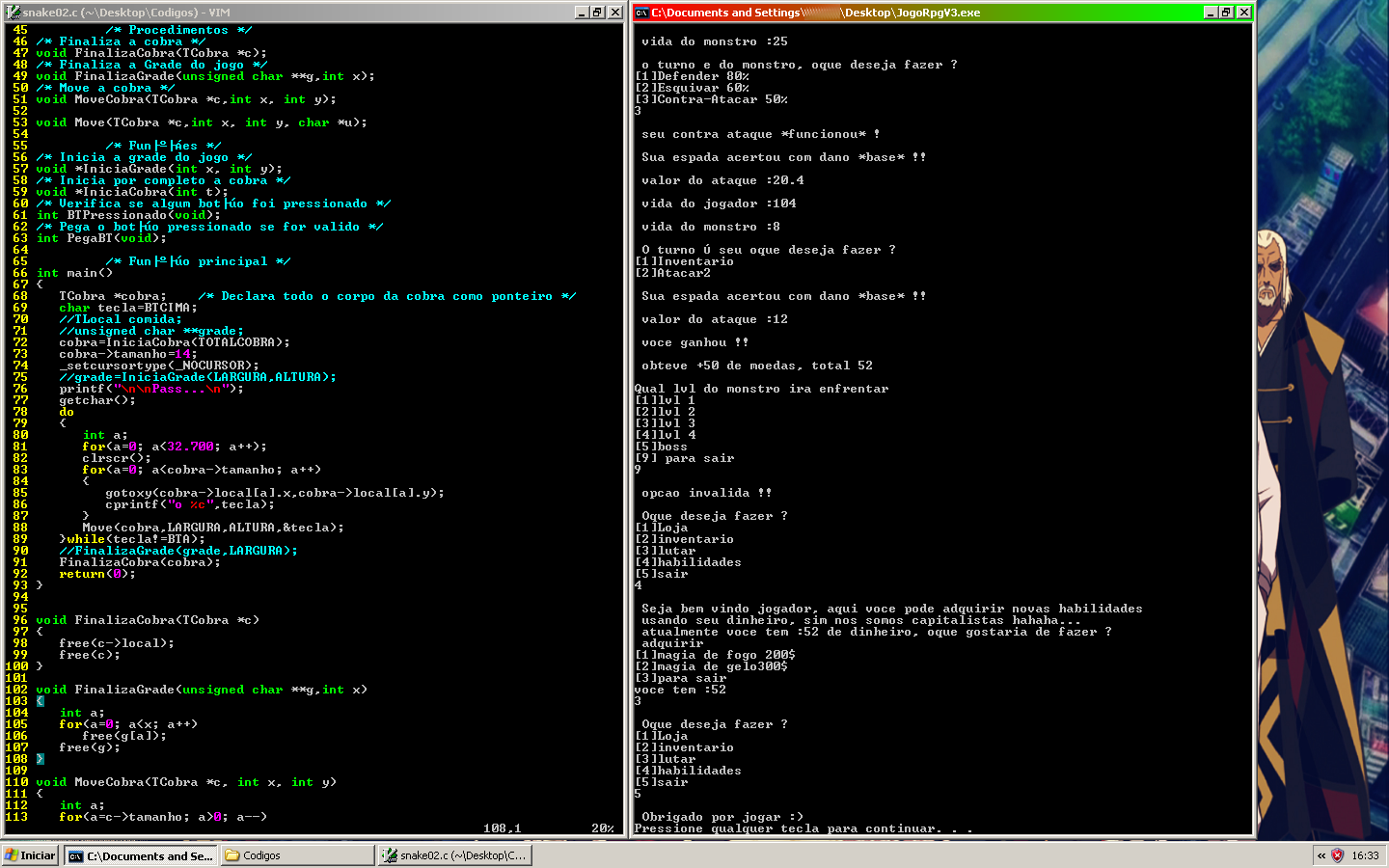1389x868 pixels.
Task: Click the '//TLocal comida;' comment line
Action: 121,319
